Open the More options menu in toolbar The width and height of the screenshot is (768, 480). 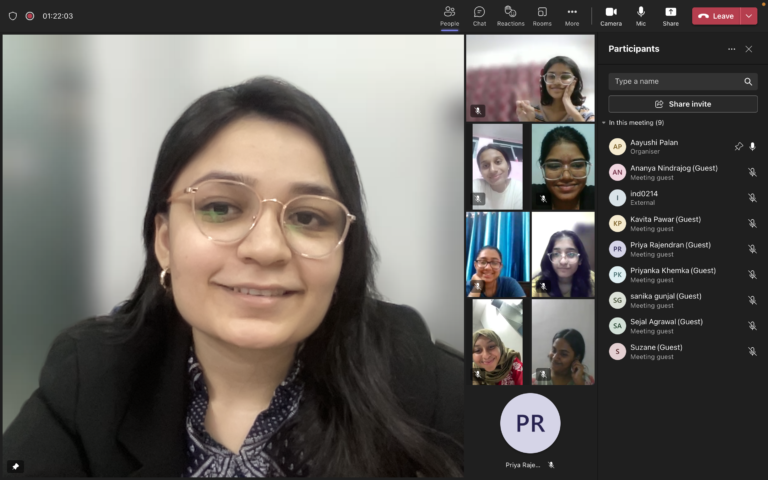pyautogui.click(x=572, y=15)
